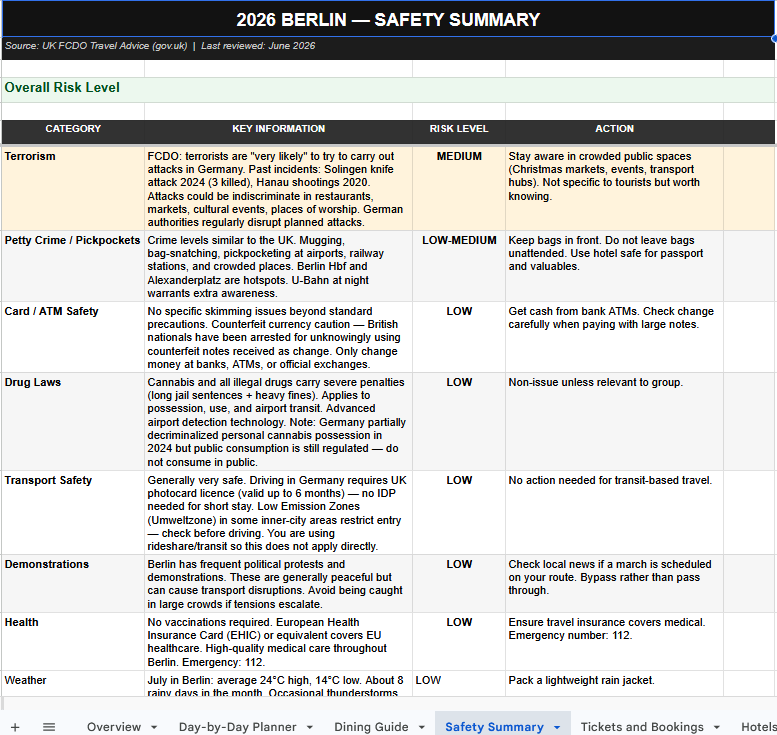Switch to Day-by-Day Planner sheet
Image resolution: width=777 pixels, height=735 pixels.
click(237, 727)
